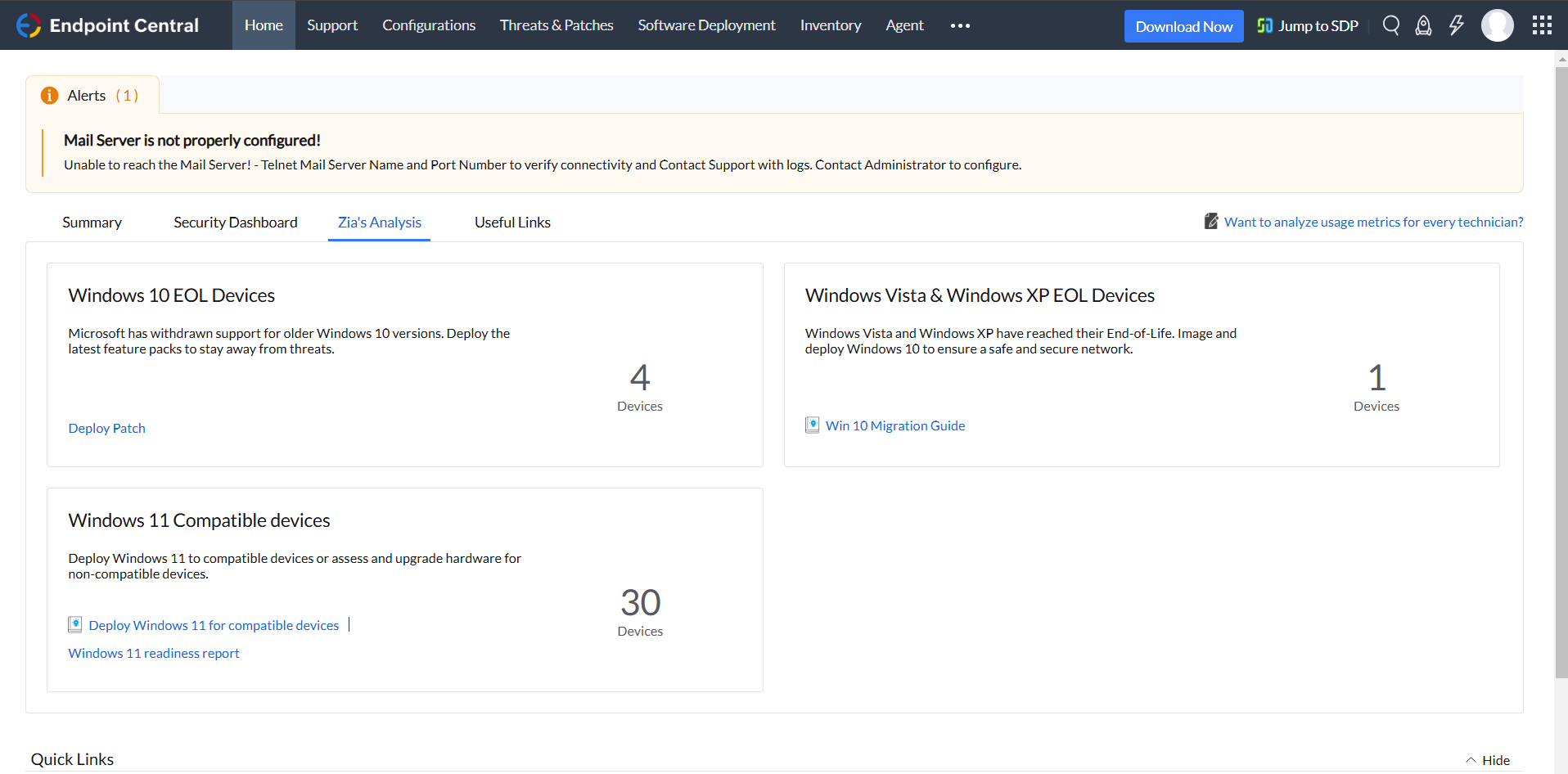Select the Summary tab
Screen dimensions: 1568x774
[x=92, y=223]
